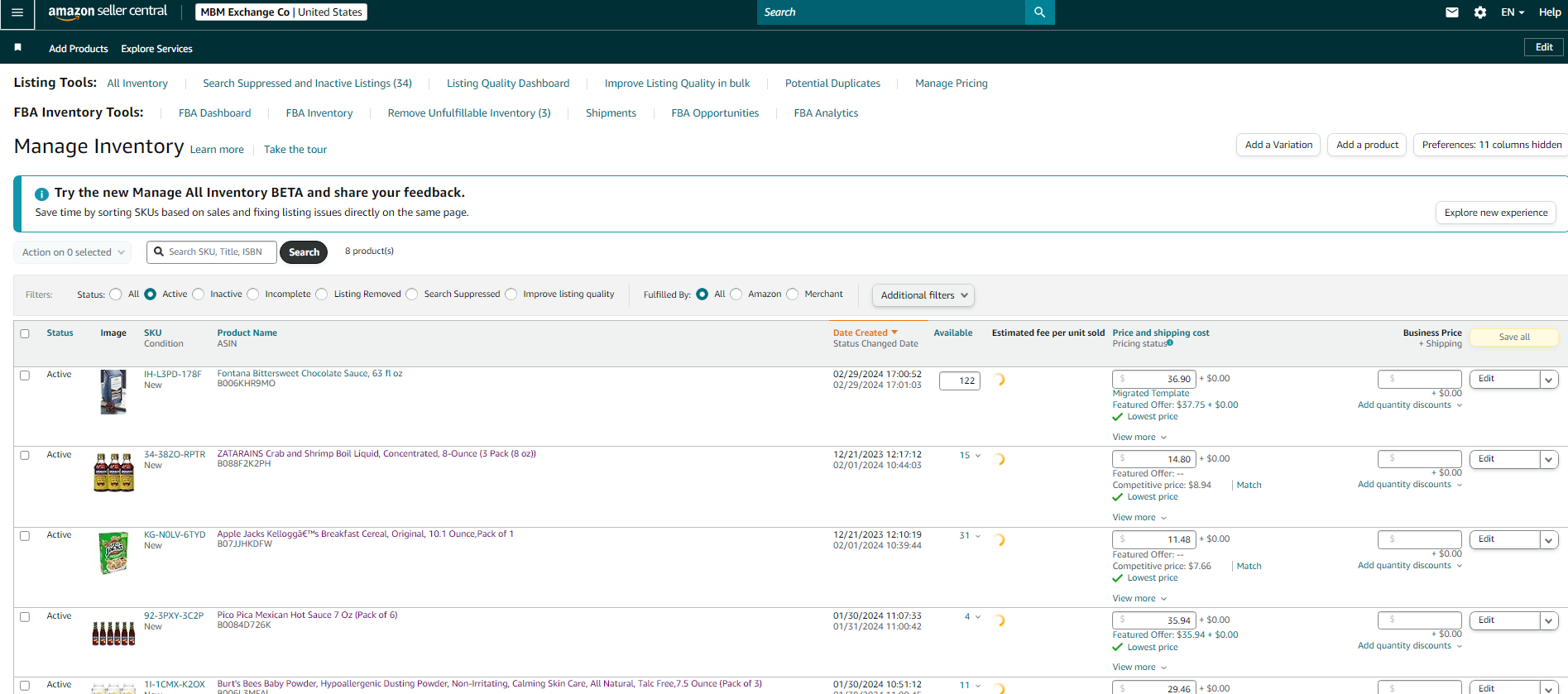Open Explore Services menu item
Viewport: 1568px width, 694px height.
click(x=156, y=49)
